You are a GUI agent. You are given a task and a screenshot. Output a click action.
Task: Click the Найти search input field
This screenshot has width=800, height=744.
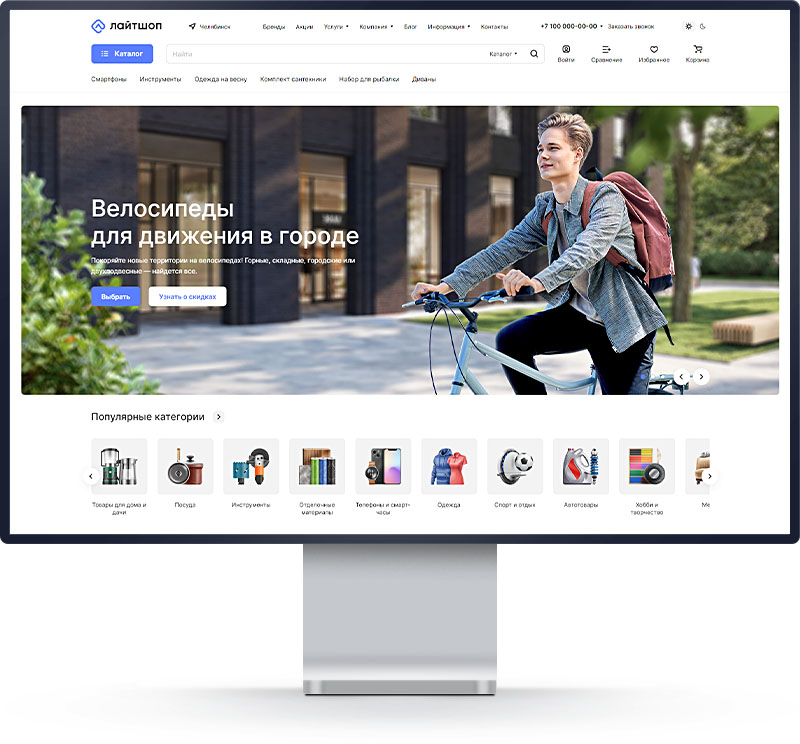320,54
